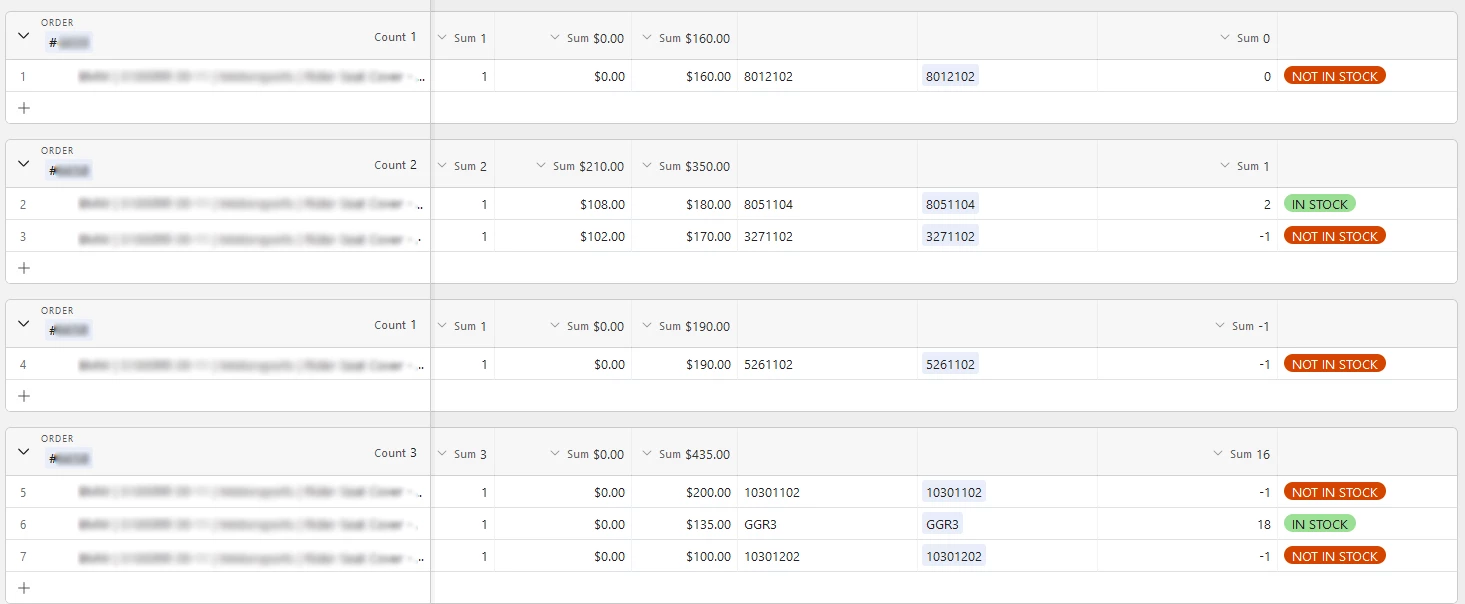Add a record below row 3

click(24, 268)
